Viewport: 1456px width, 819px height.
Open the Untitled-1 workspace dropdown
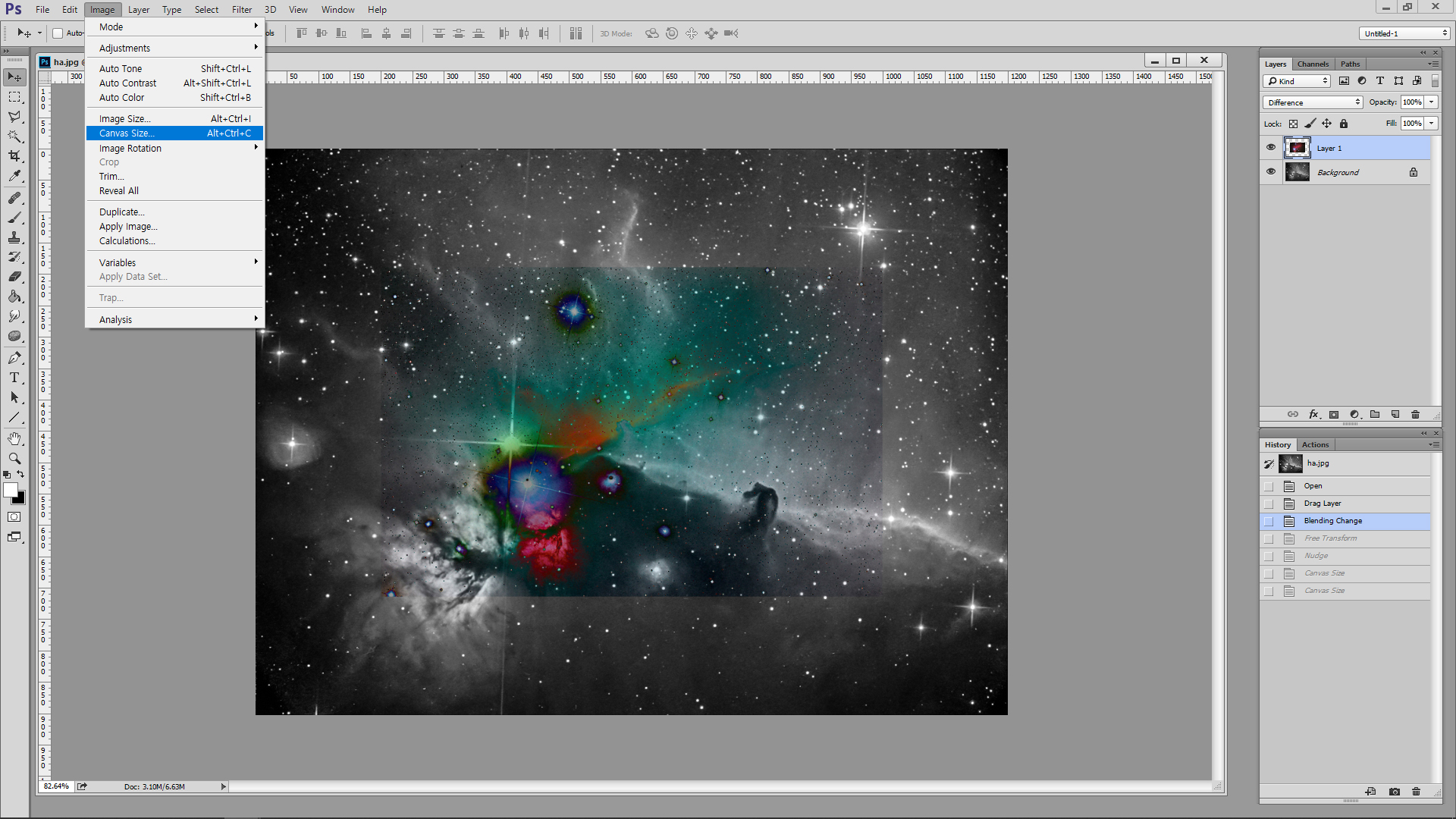1404,33
